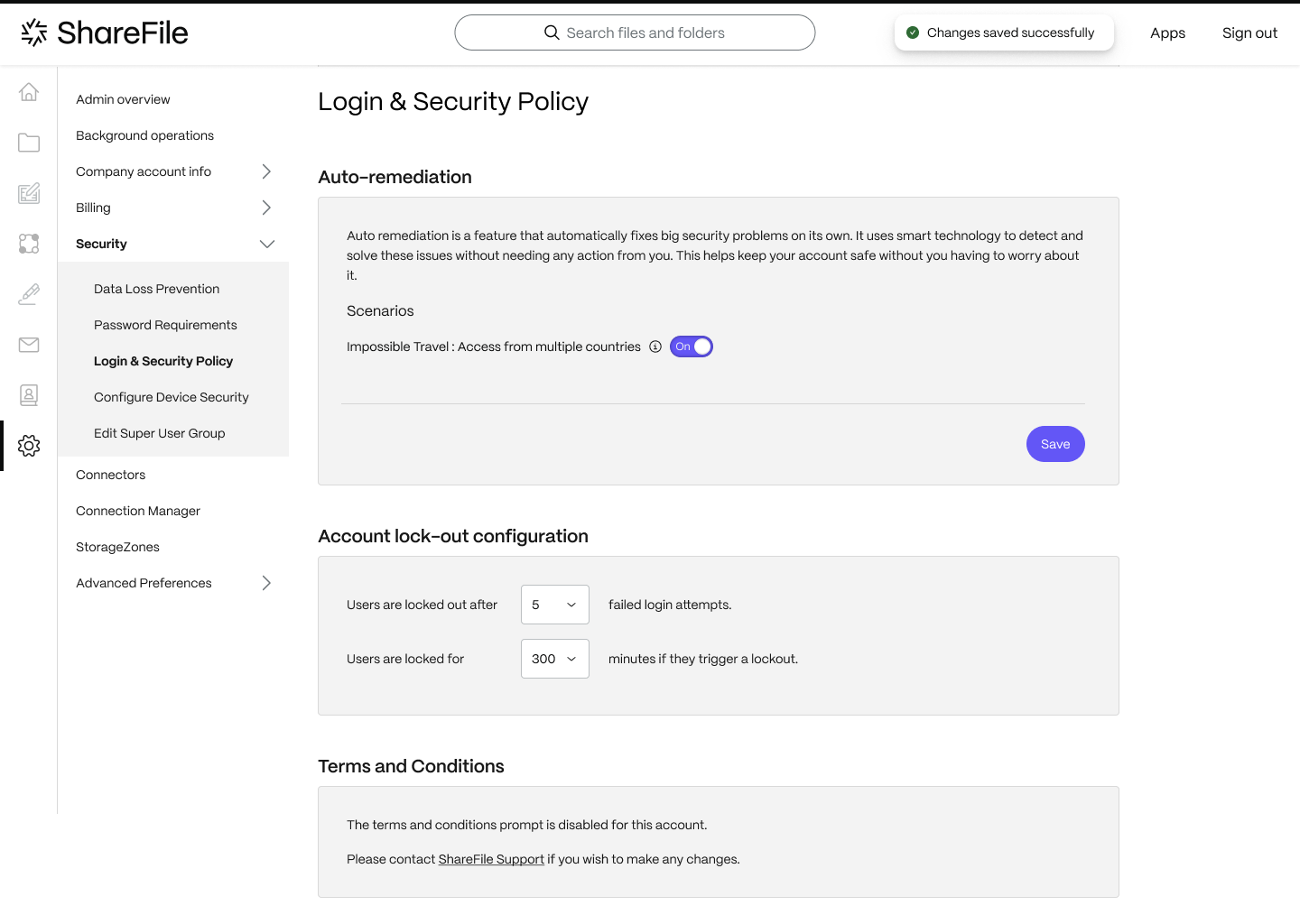This screenshot has height=924, width=1300.
Task: Click the search magnifier icon
Action: (x=552, y=32)
